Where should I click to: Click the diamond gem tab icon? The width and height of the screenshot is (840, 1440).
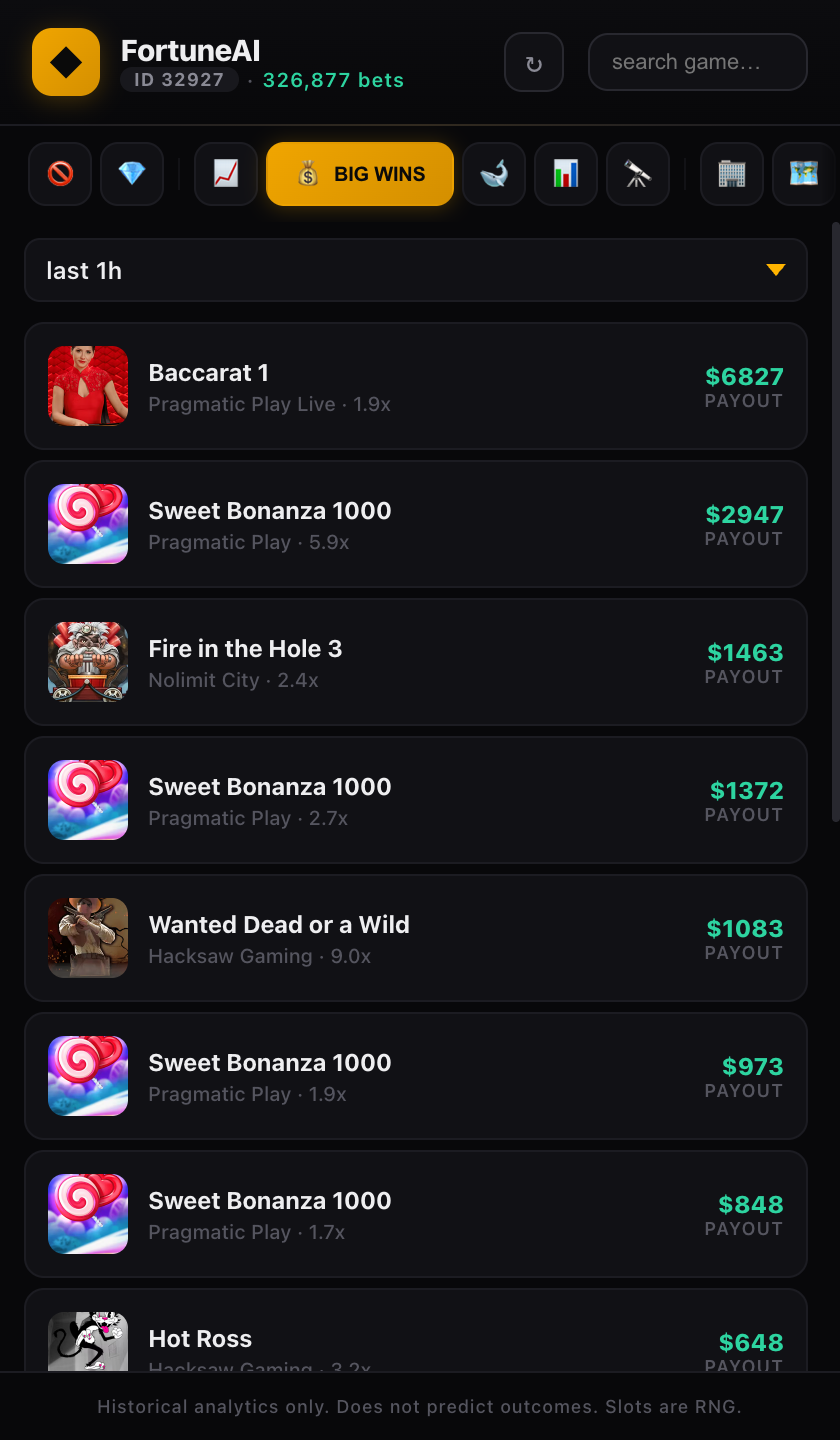tap(132, 174)
